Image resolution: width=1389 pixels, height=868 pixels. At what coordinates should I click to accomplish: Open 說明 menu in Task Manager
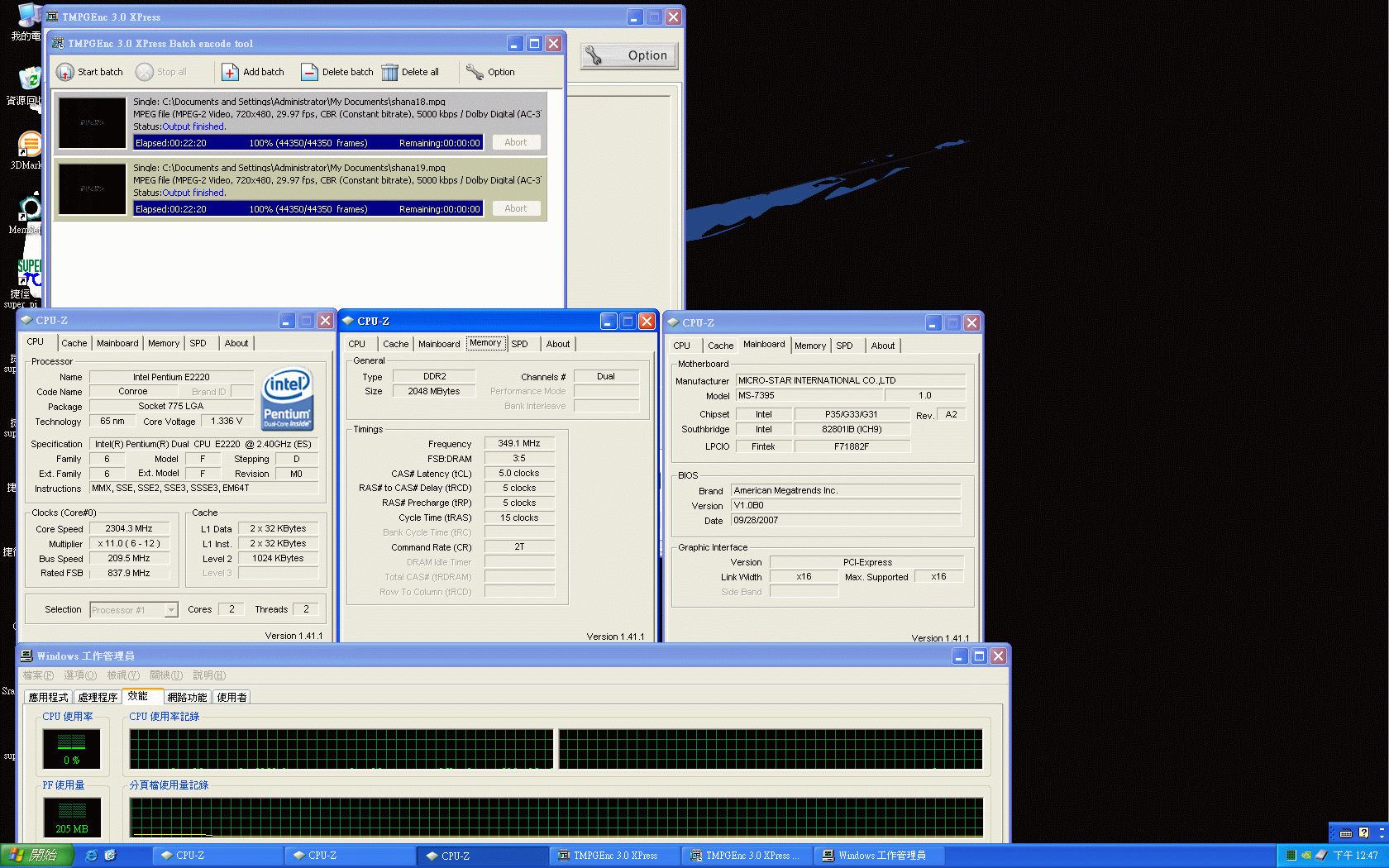(x=209, y=675)
